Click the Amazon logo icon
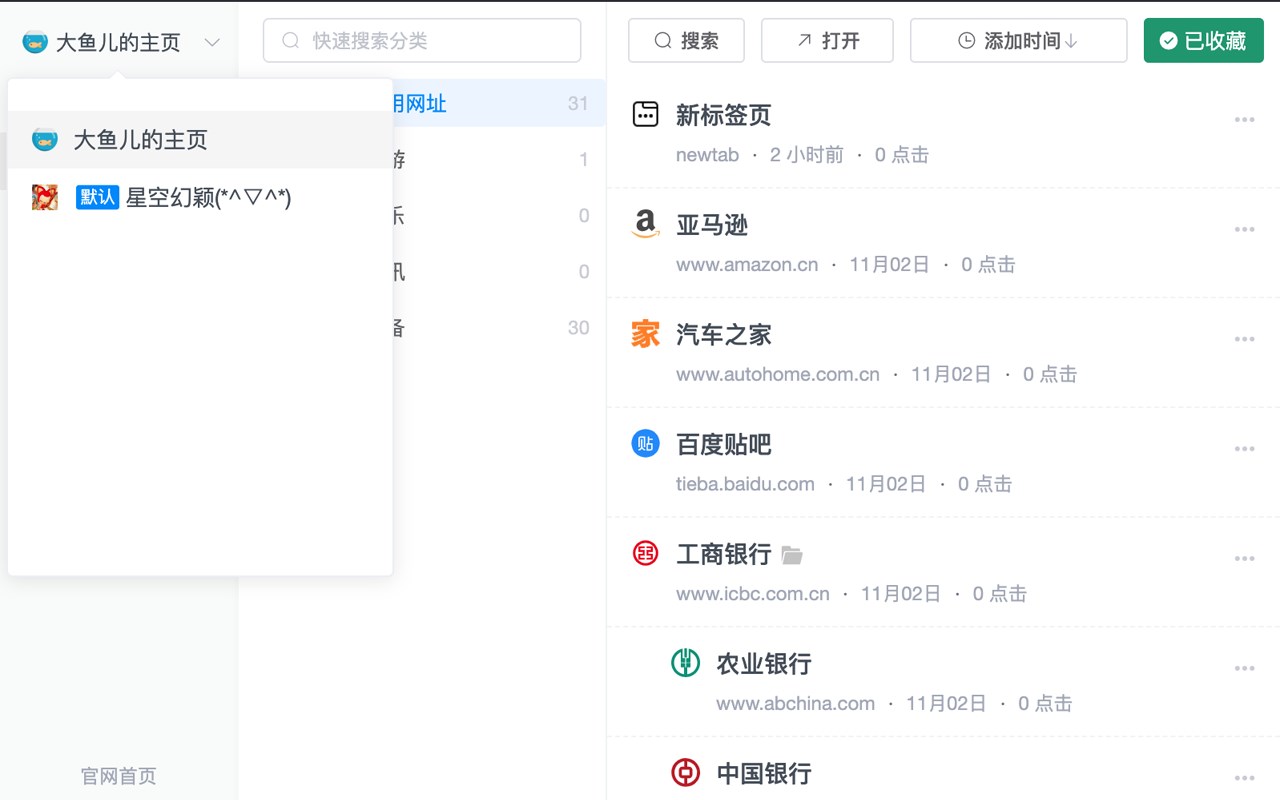The width and height of the screenshot is (1280, 800). (x=646, y=224)
